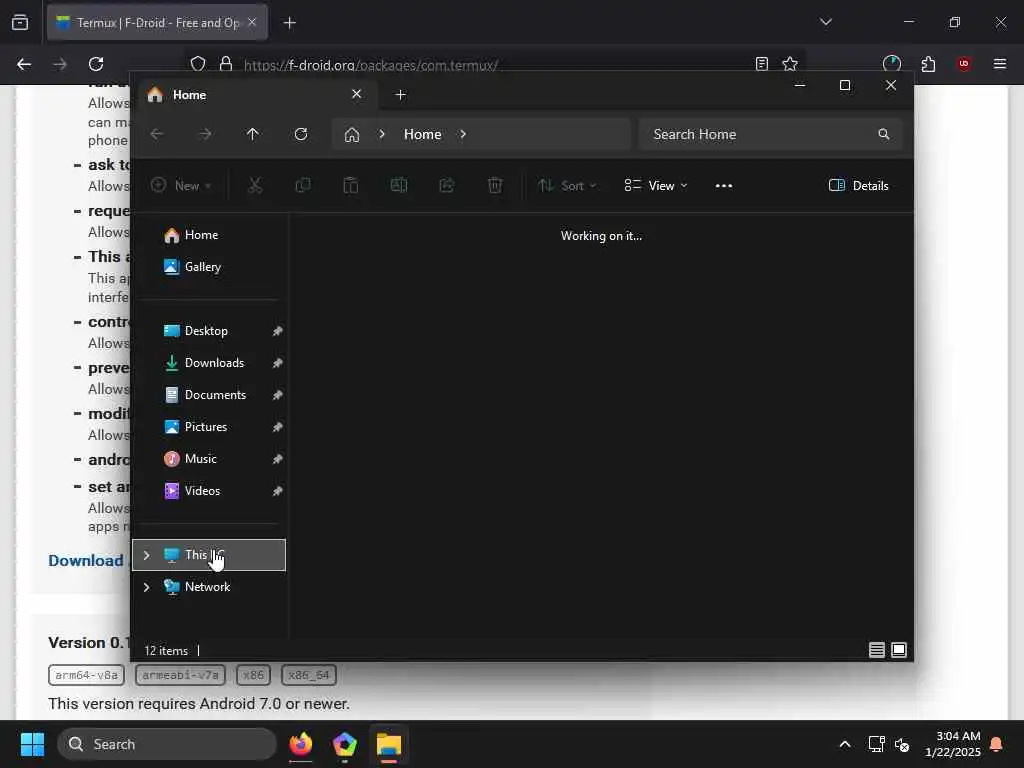Toggle the Details pane button

coord(858,185)
